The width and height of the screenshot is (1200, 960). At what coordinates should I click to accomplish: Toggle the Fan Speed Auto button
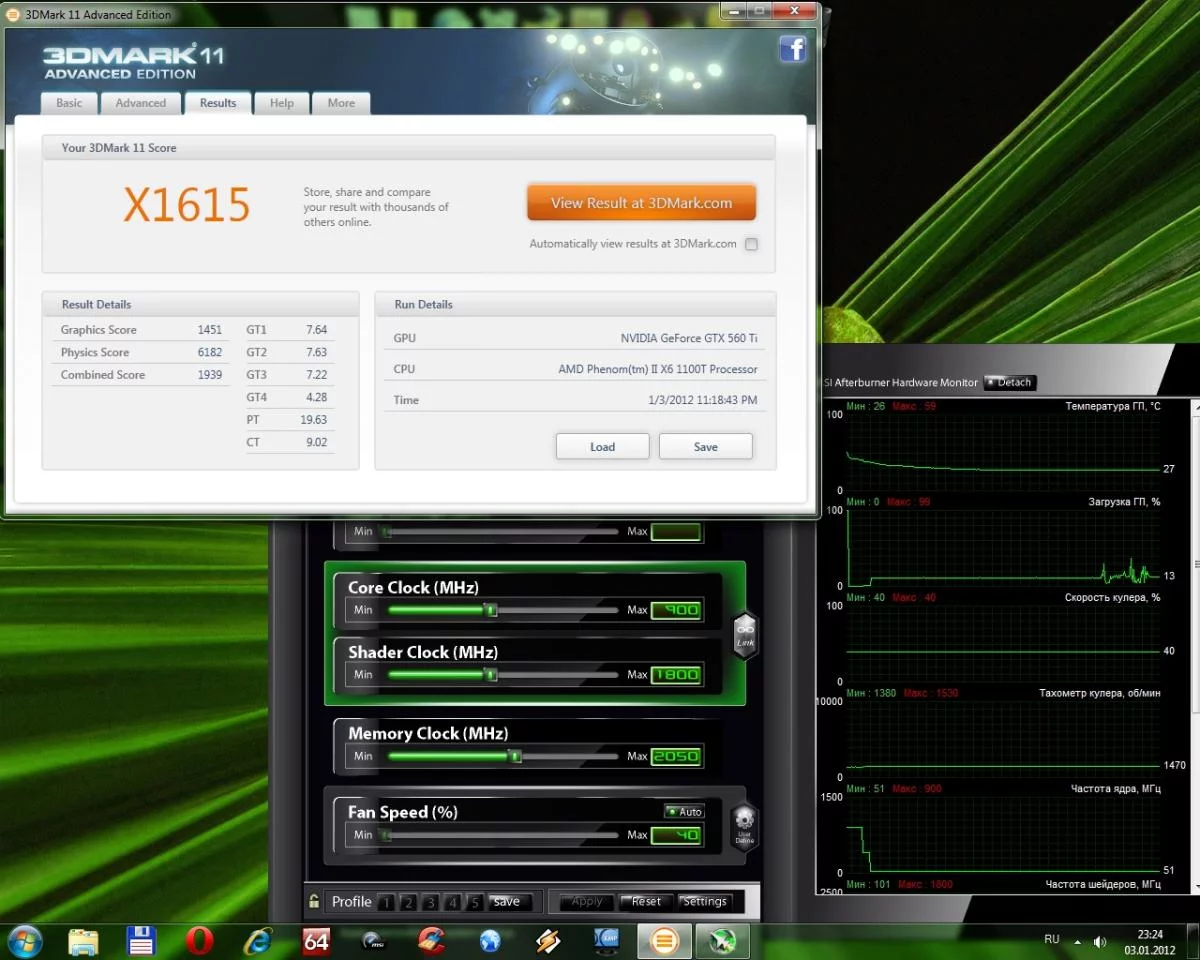click(685, 812)
